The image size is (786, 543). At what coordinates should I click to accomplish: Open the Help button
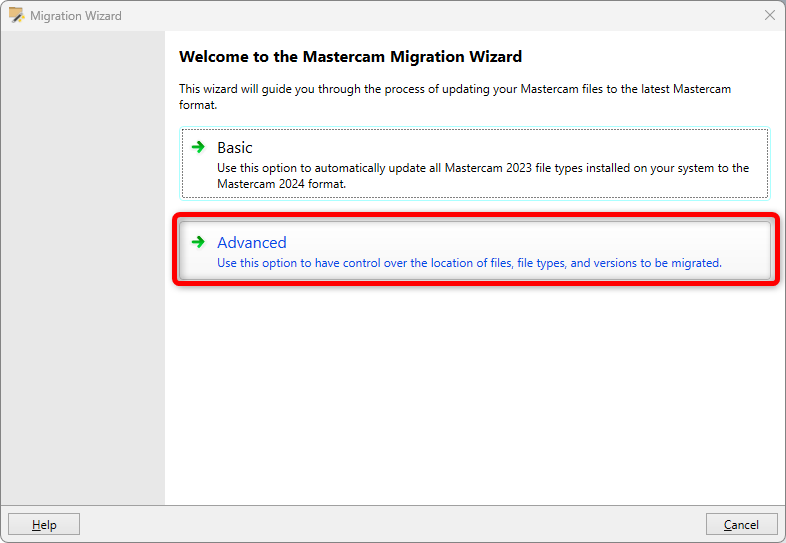pos(44,524)
